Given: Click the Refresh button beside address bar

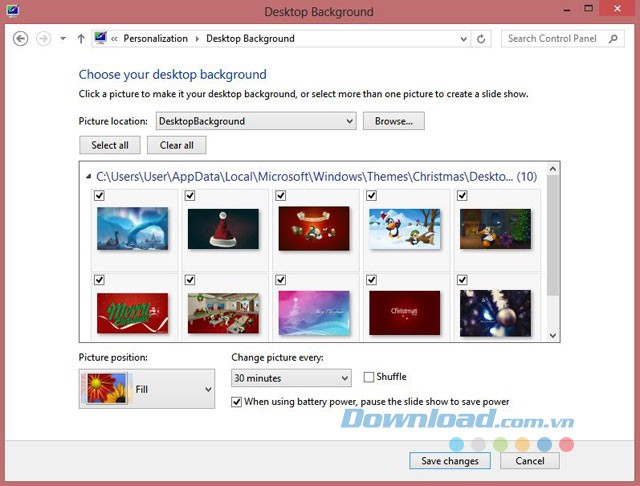Looking at the screenshot, I should [482, 39].
